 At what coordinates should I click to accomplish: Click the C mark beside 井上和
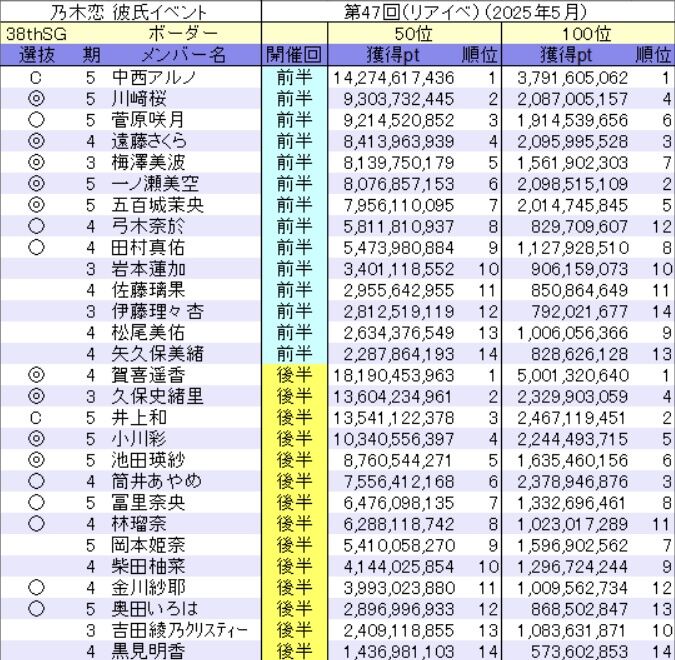(x=36, y=418)
